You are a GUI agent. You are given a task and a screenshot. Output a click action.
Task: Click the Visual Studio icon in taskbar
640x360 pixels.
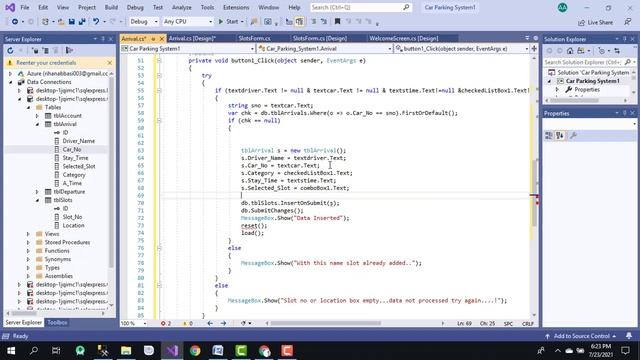172,351
